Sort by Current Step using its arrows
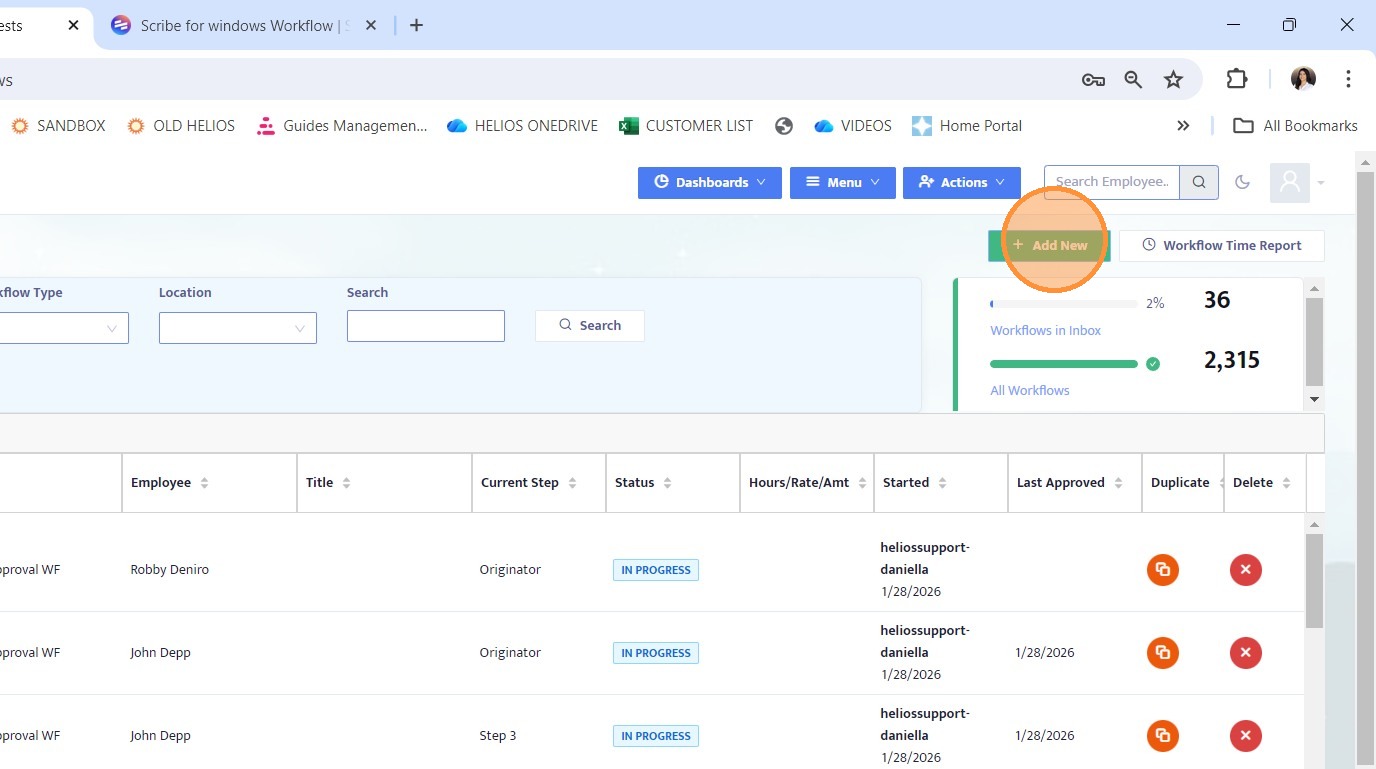 click(x=572, y=483)
